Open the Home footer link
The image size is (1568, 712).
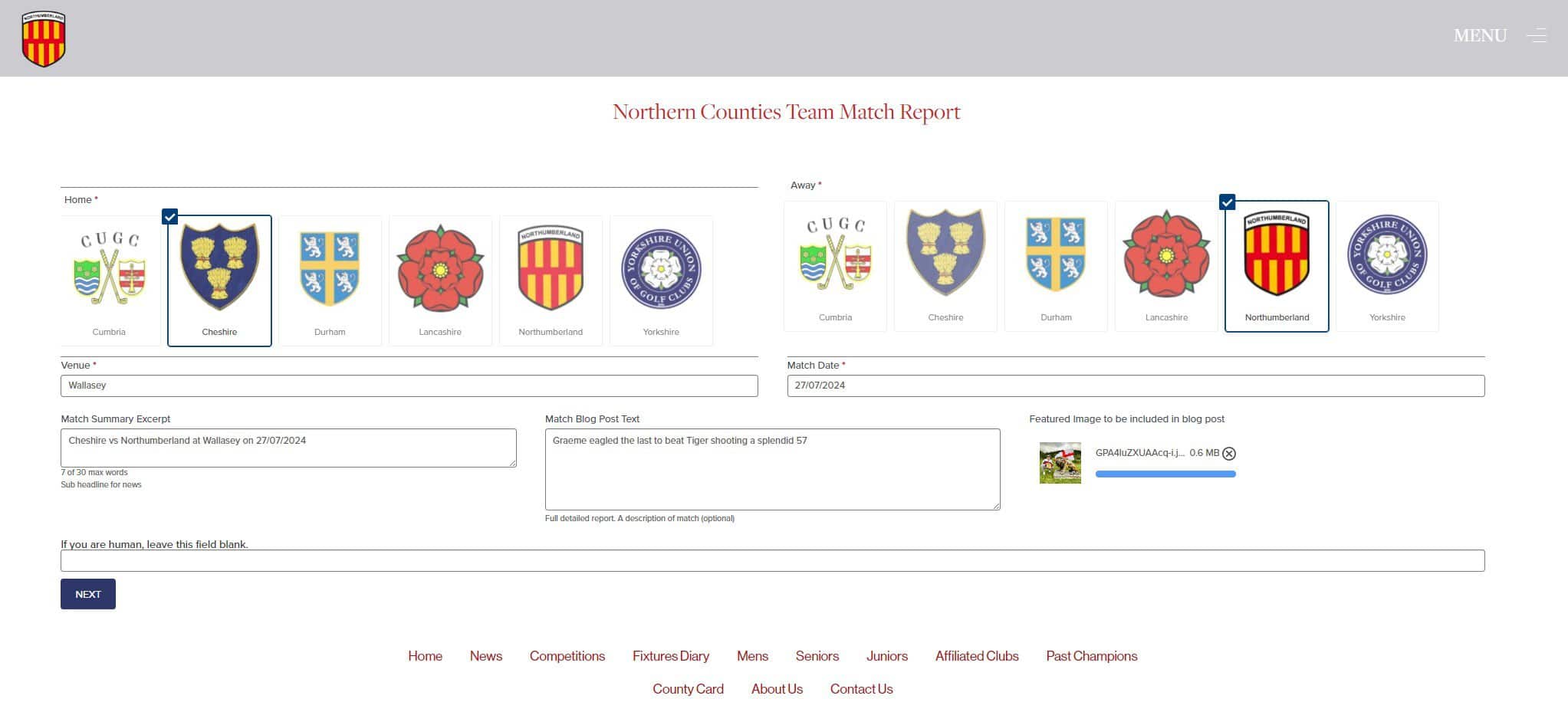pyautogui.click(x=425, y=656)
